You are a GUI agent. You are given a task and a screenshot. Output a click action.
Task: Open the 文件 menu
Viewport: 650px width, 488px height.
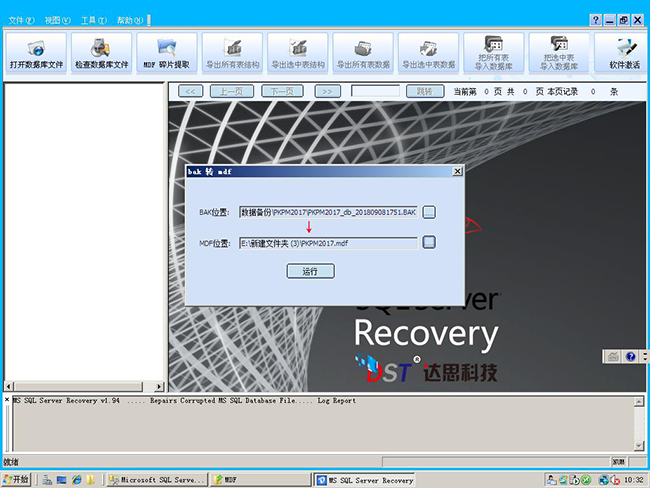pos(21,20)
